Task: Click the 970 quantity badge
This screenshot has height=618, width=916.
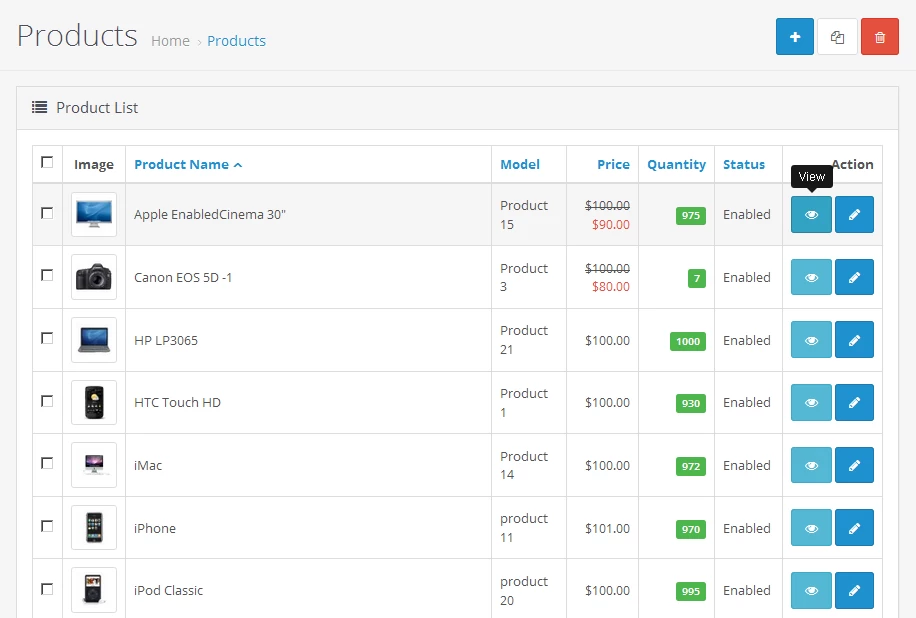Action: coord(691,529)
